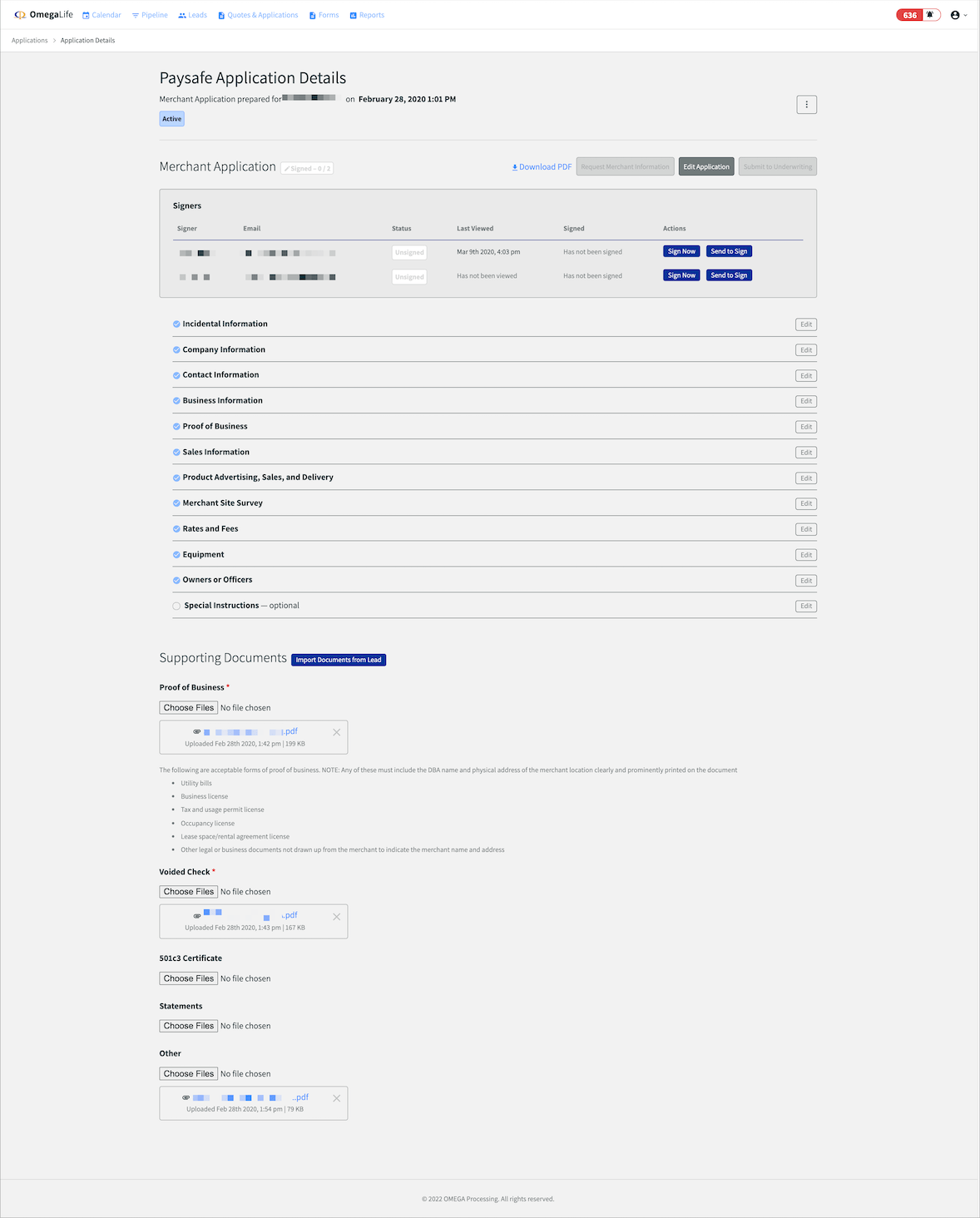Click Edit on the Proof of Business row

pyautogui.click(x=806, y=427)
